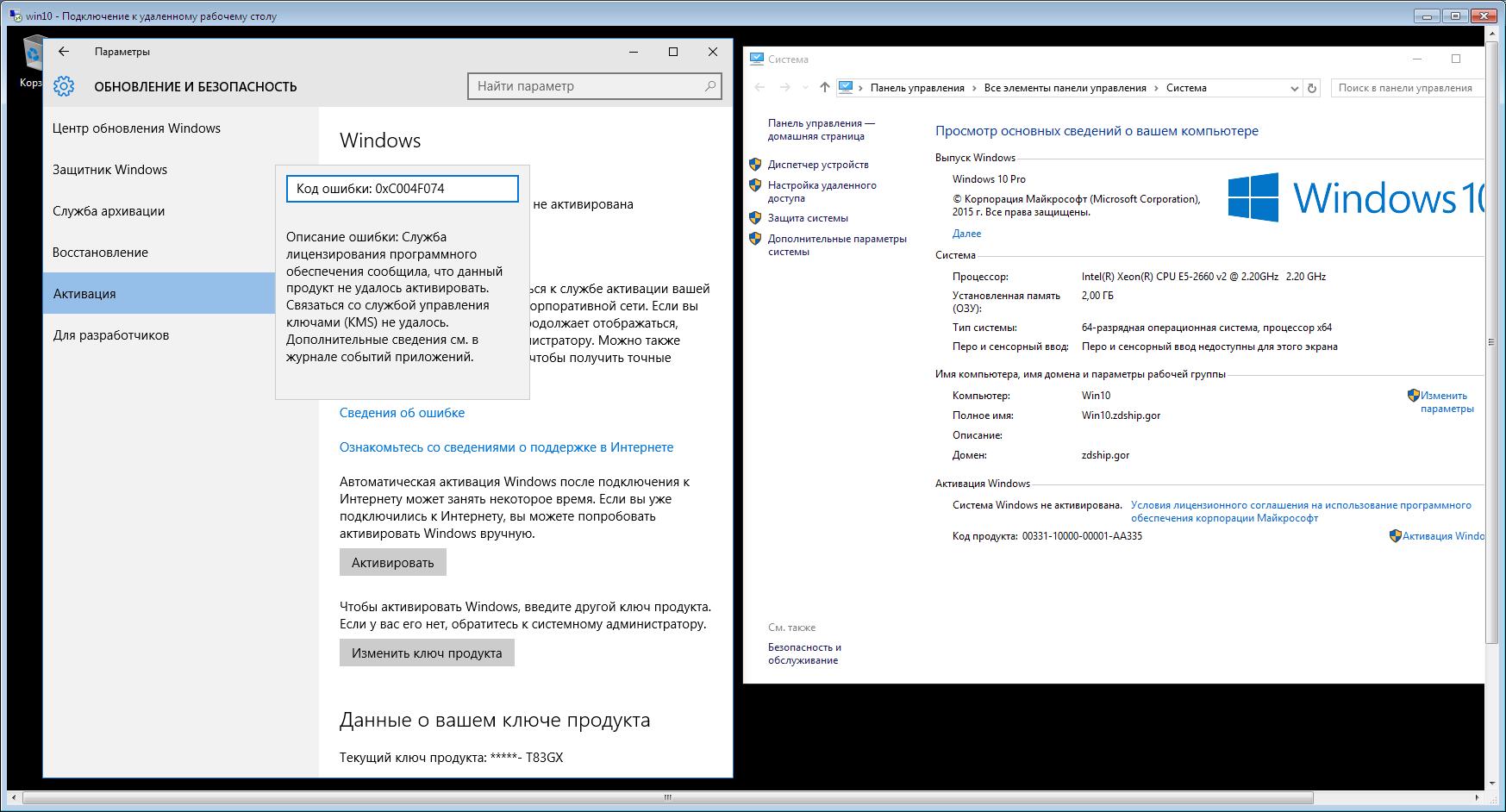This screenshot has height=812, width=1506.
Task: Click the error code text box
Action: (403, 189)
